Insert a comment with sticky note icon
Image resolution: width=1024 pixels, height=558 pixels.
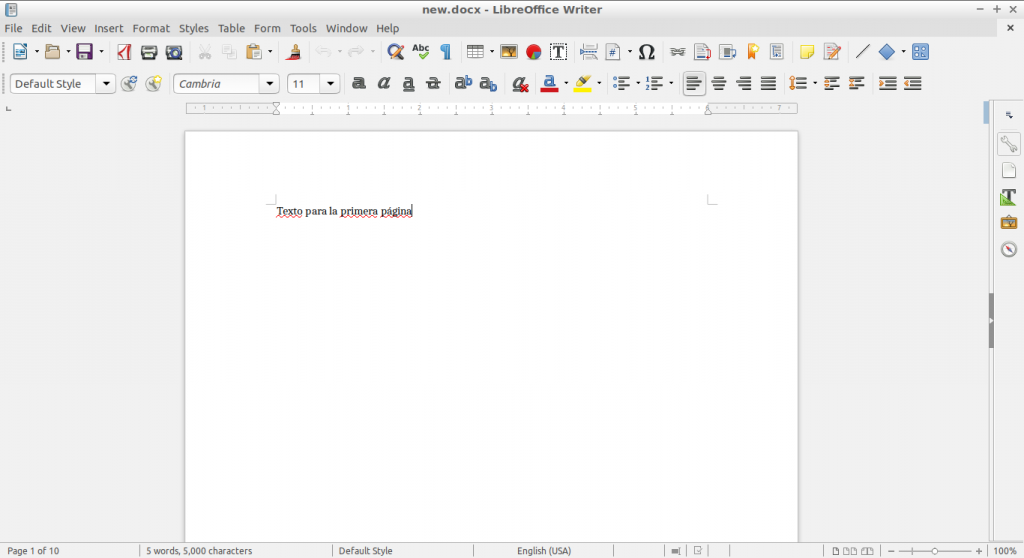807,52
